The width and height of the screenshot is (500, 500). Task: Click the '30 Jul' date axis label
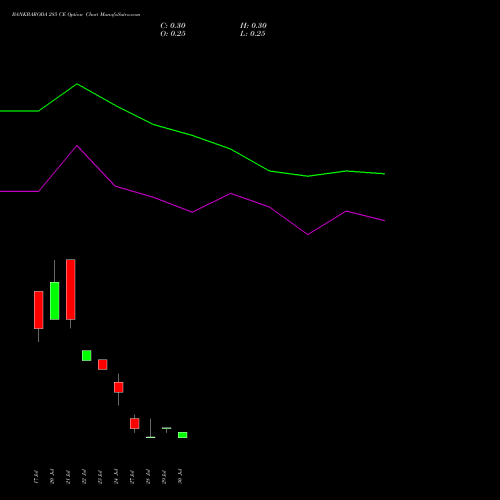click(x=180, y=477)
